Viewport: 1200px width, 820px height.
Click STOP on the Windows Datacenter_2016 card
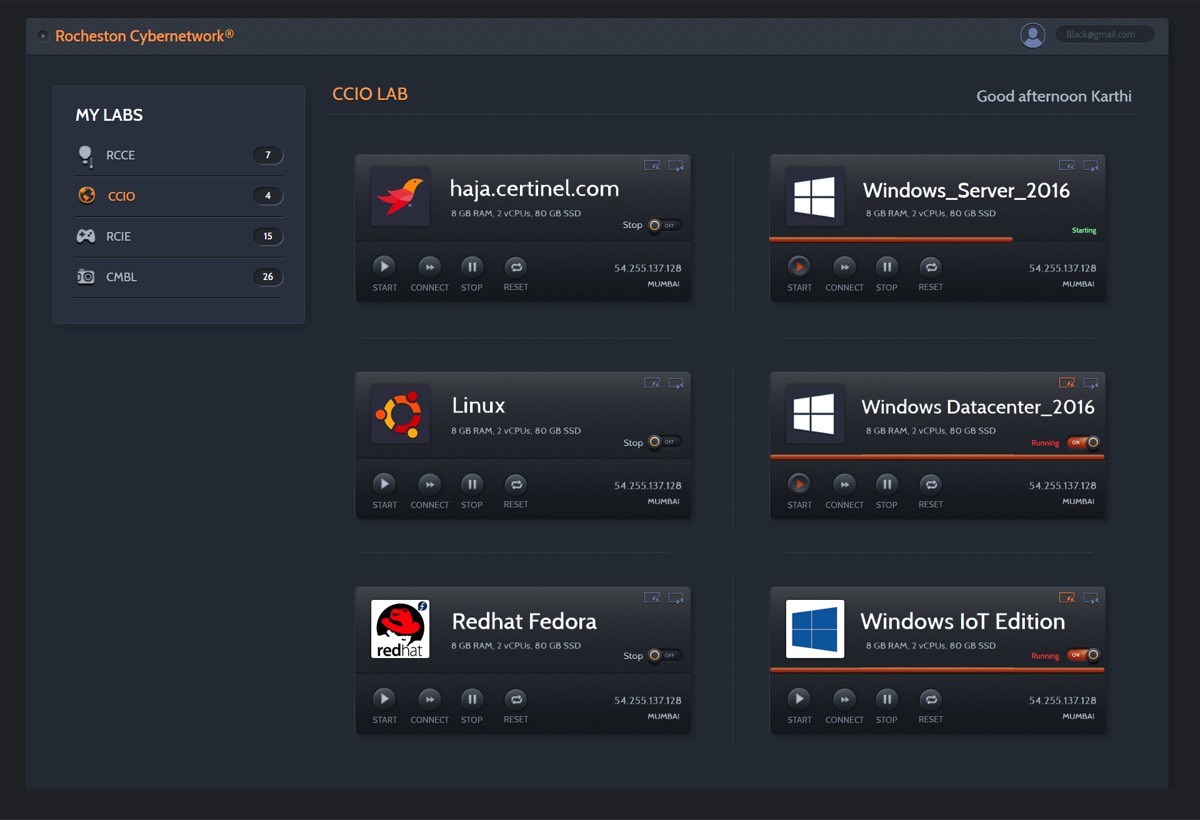click(x=887, y=484)
